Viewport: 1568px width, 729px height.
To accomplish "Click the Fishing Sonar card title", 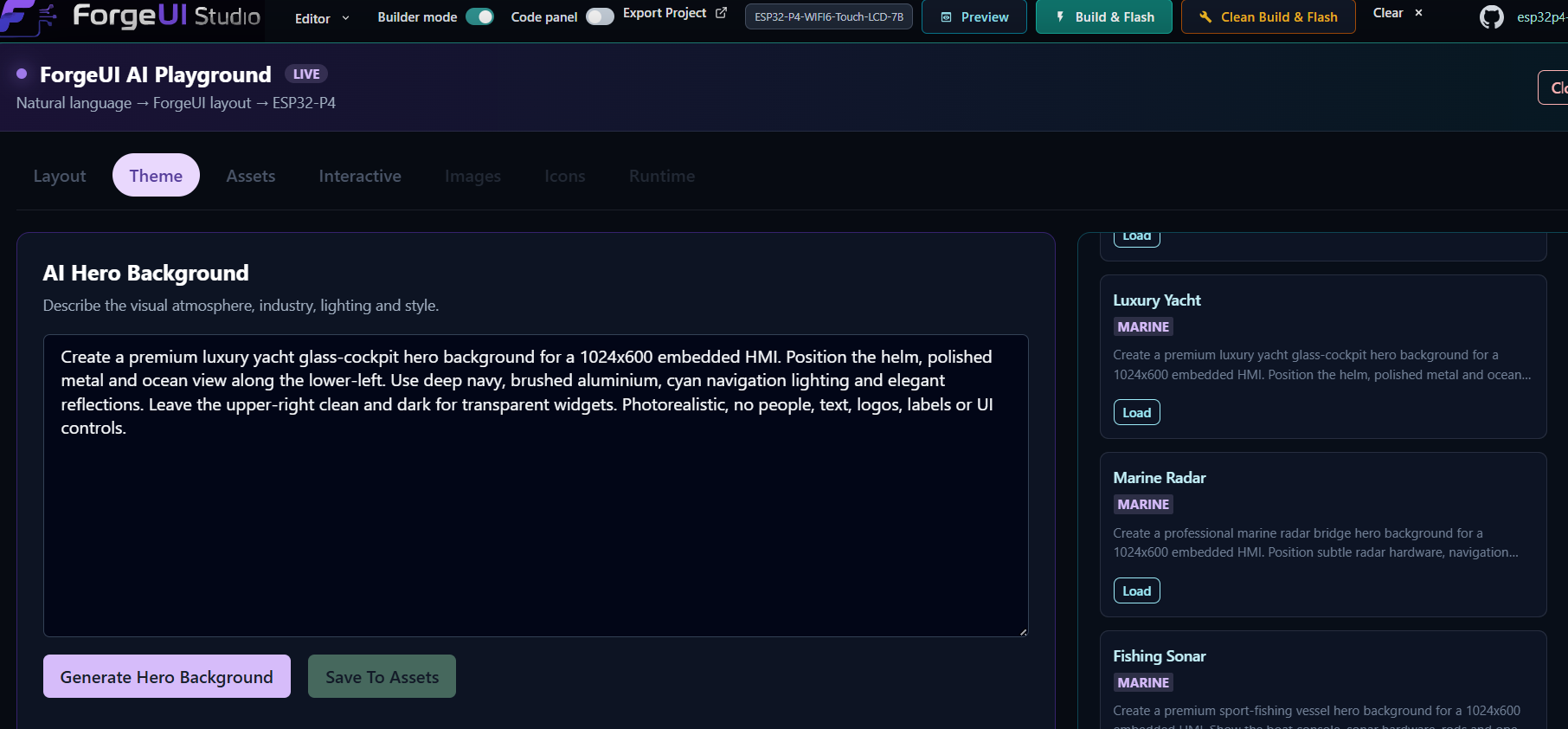I will [1160, 656].
